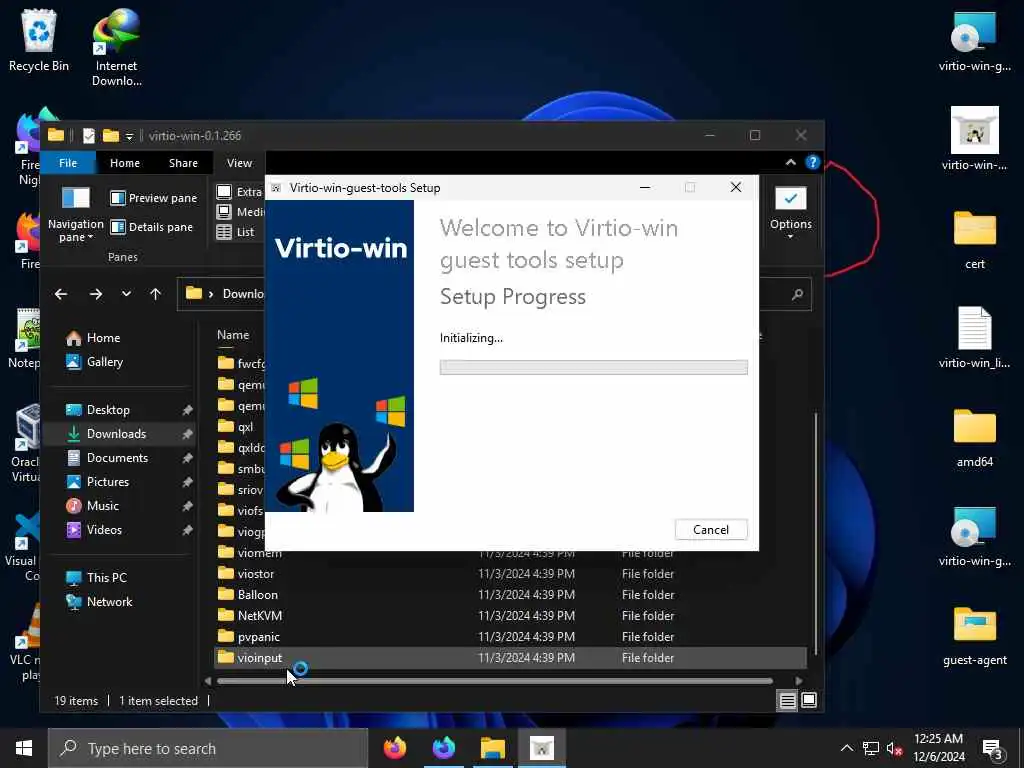Go forward in File Explorer
Image resolution: width=1024 pixels, height=768 pixels.
pos(95,294)
